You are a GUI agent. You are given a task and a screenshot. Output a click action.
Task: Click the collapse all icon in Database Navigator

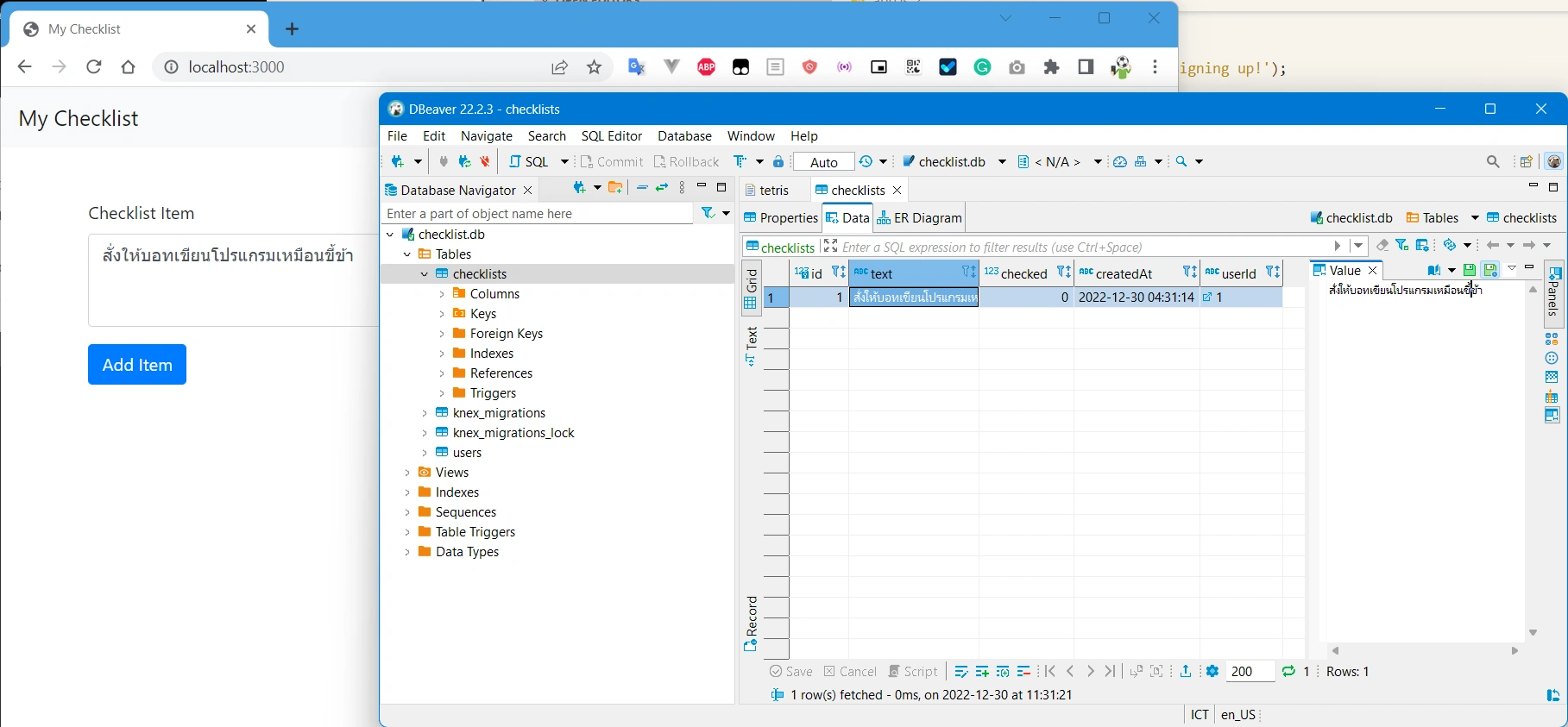coord(642,187)
